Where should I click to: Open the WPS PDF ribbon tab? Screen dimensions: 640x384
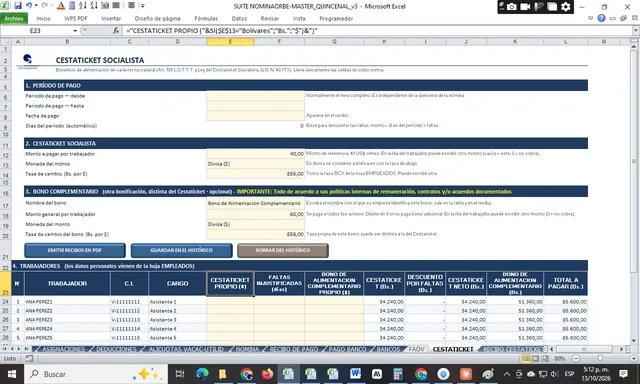76,18
